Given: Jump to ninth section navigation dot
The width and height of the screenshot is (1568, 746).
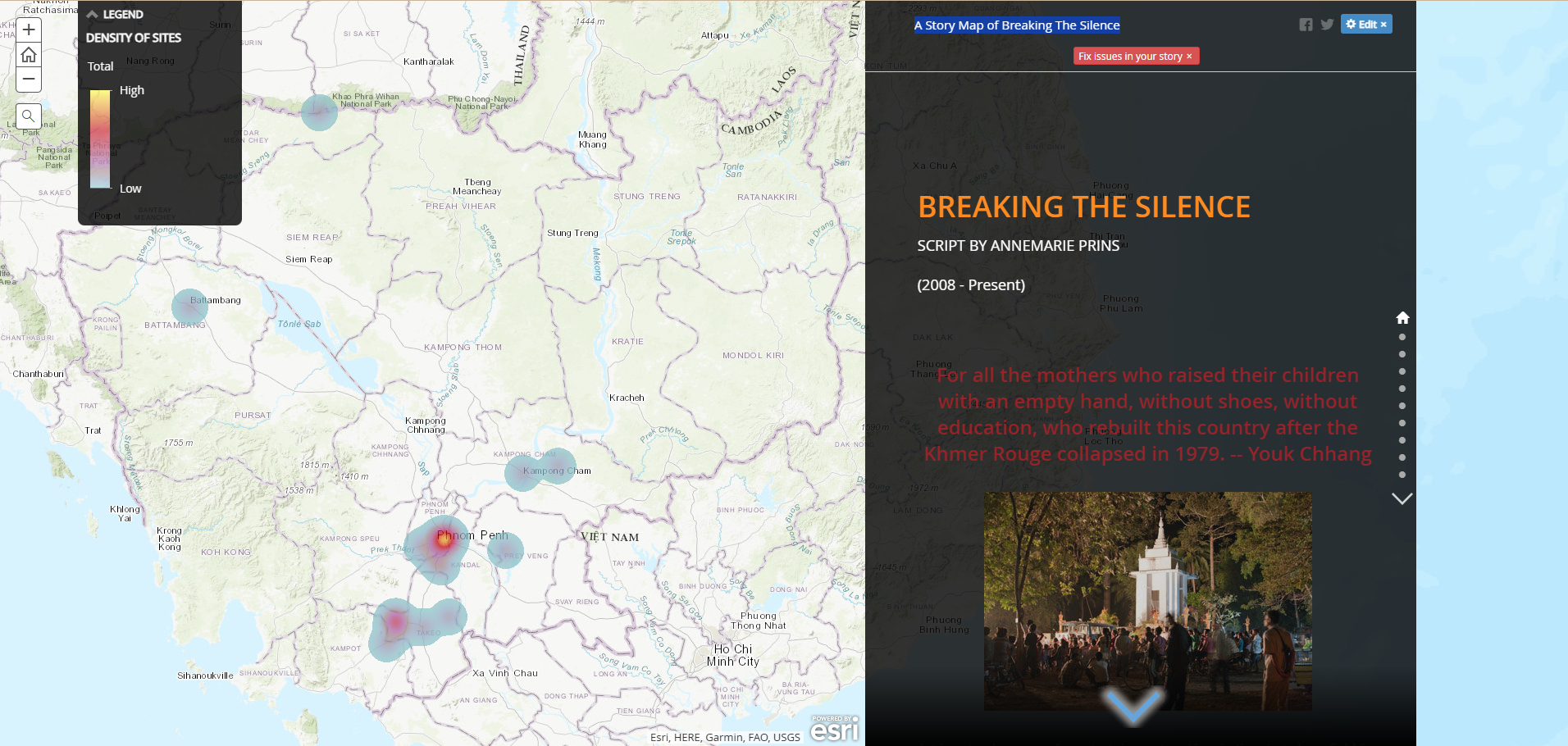Looking at the screenshot, I should pos(1402,475).
